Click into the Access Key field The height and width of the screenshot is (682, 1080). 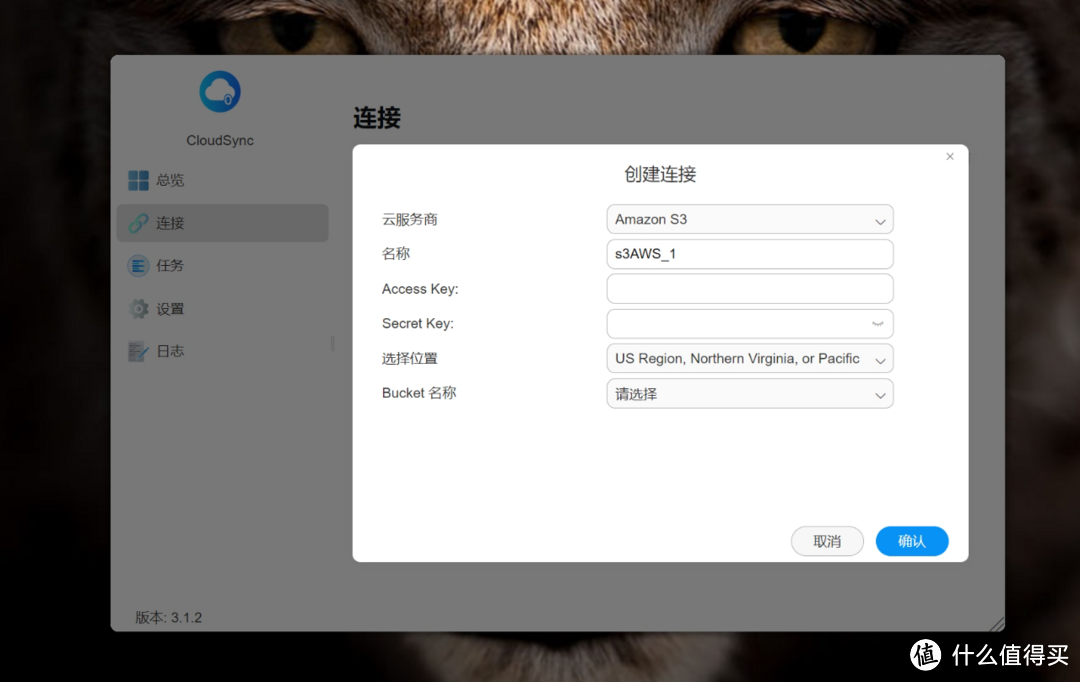[749, 289]
